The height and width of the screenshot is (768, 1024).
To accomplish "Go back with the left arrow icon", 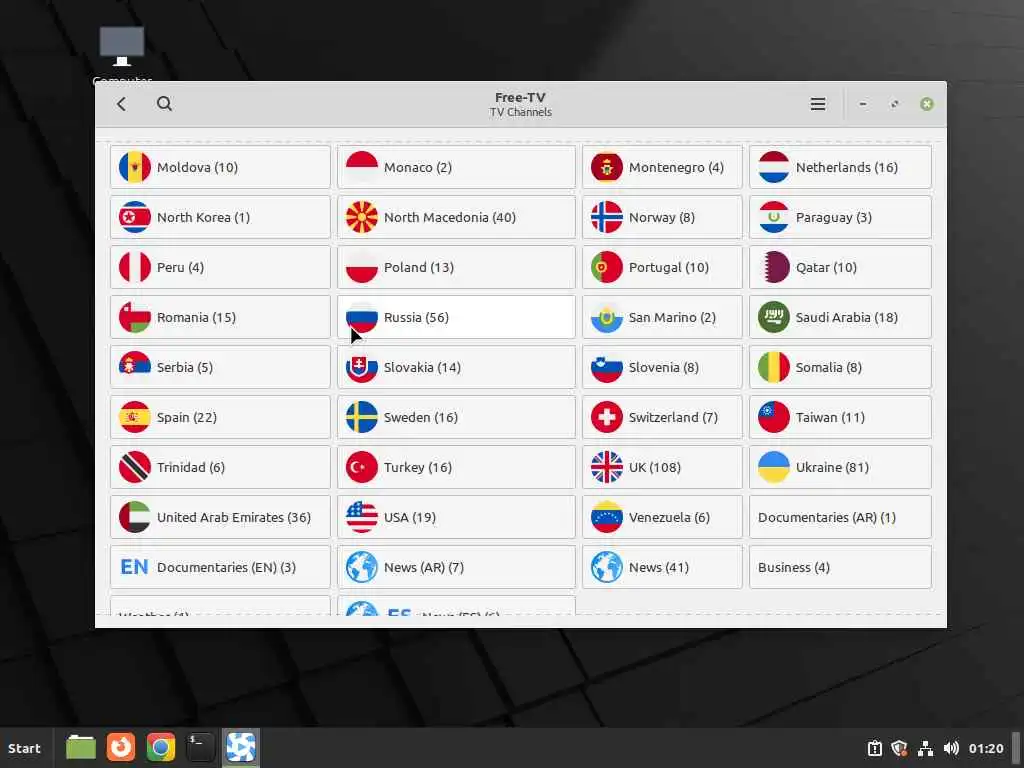I will 121,104.
